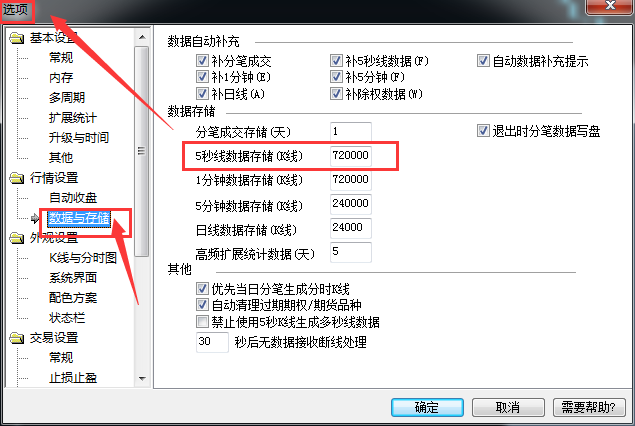Click the 外观设置 folder icon
Screen dimensions: 635x426
click(x=17, y=238)
